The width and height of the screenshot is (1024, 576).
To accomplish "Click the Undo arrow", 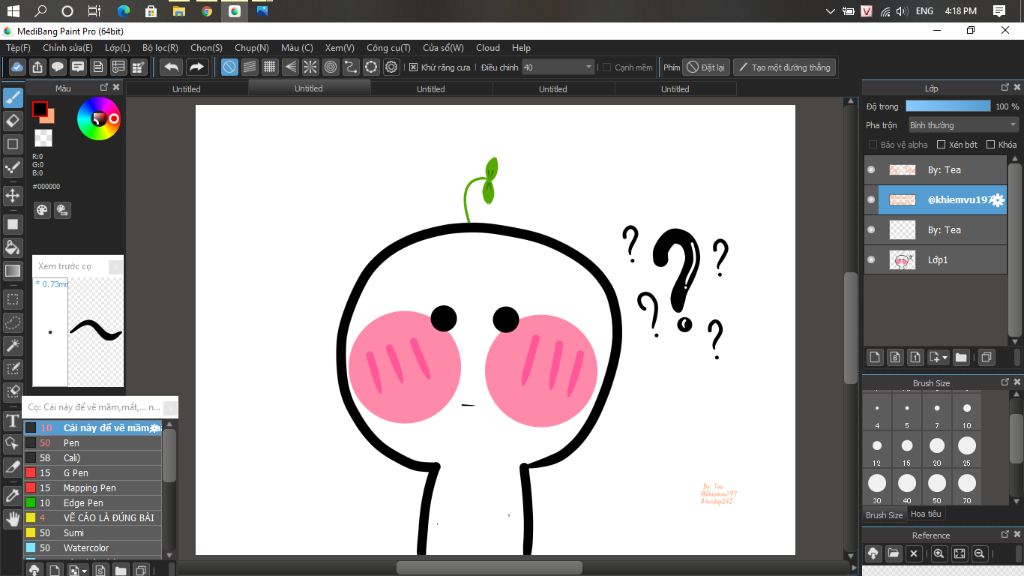I will tap(171, 67).
